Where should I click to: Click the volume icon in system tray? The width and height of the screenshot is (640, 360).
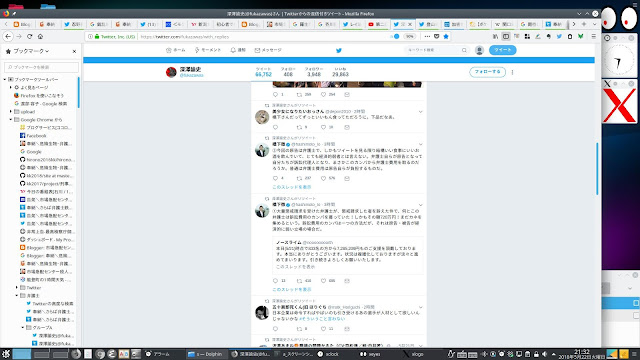544,354
